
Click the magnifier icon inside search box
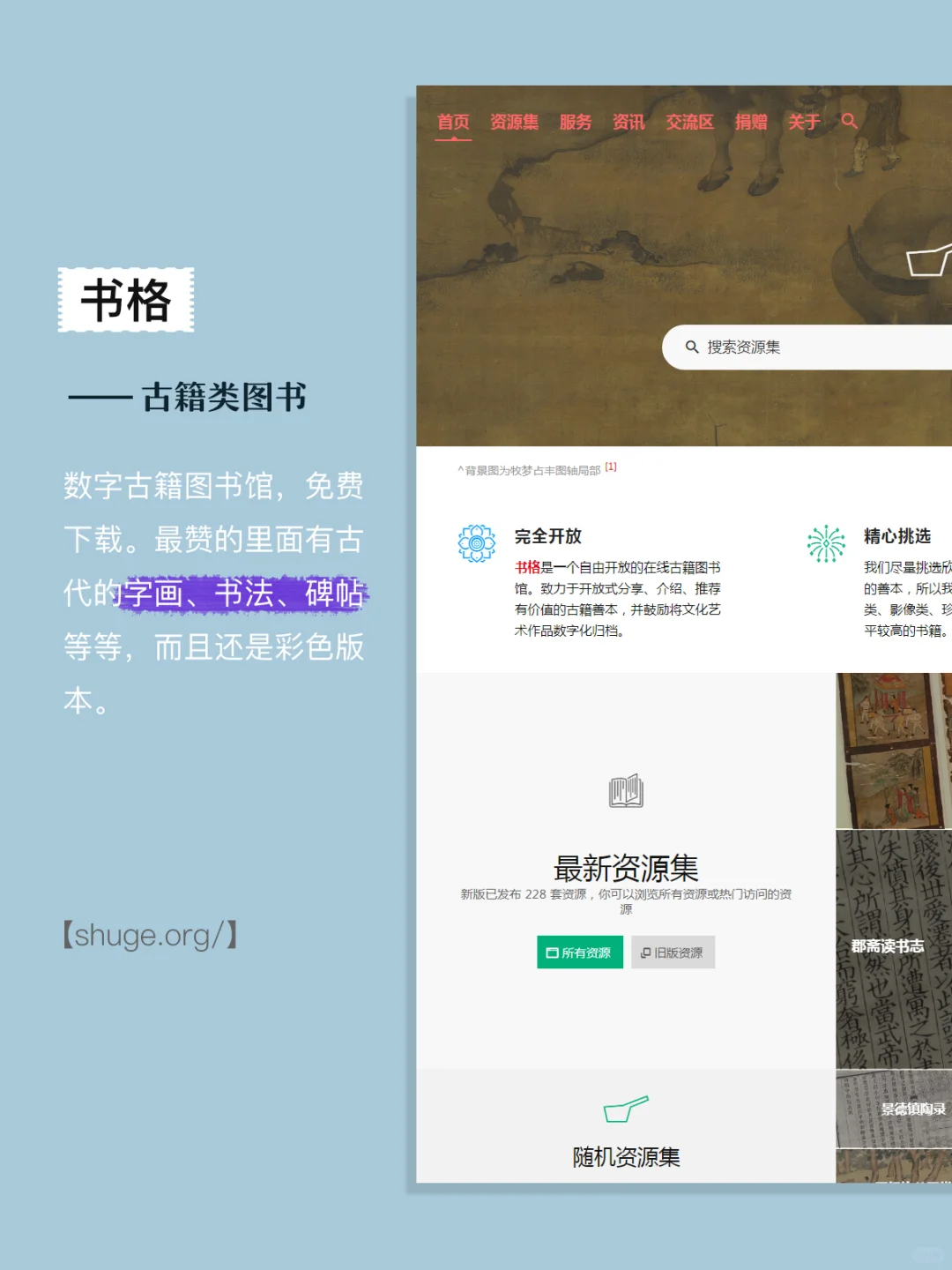pyautogui.click(x=692, y=347)
